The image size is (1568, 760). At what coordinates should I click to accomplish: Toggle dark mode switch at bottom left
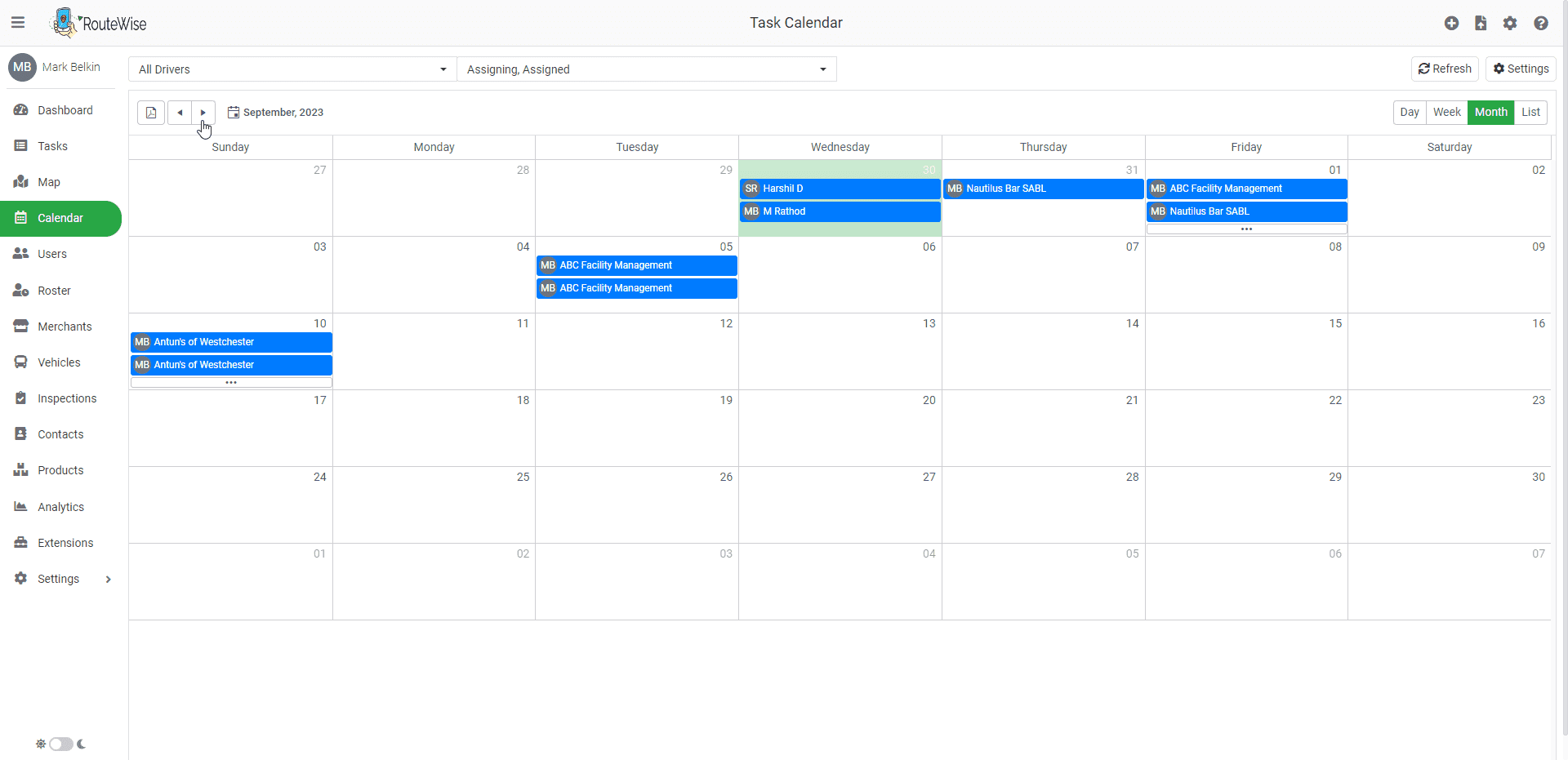pos(61,744)
